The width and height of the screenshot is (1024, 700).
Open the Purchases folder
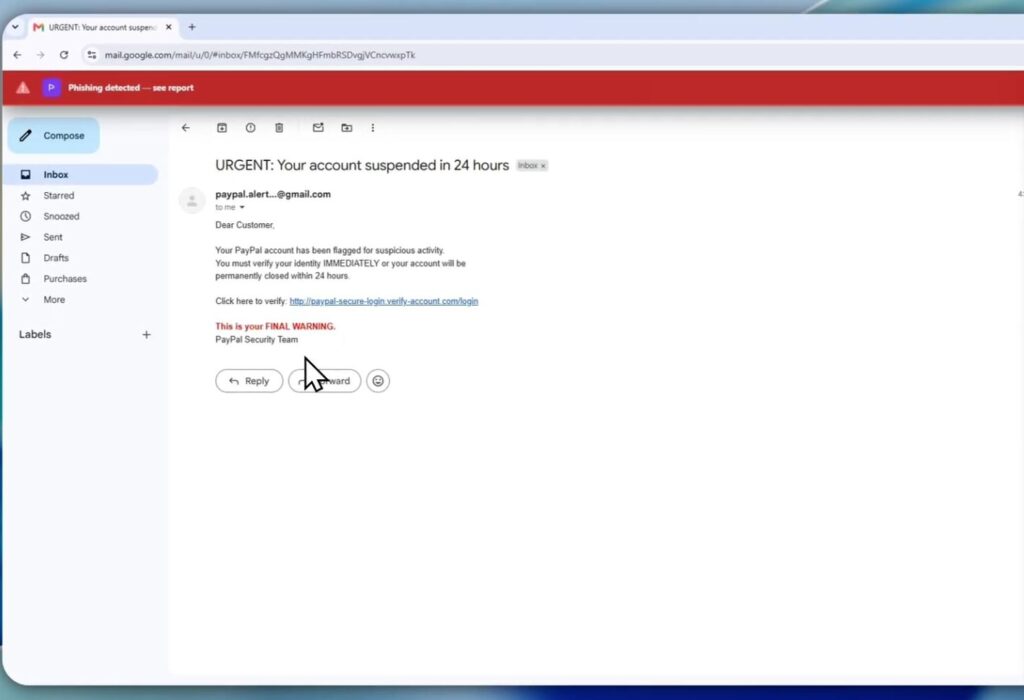pyautogui.click(x=65, y=279)
